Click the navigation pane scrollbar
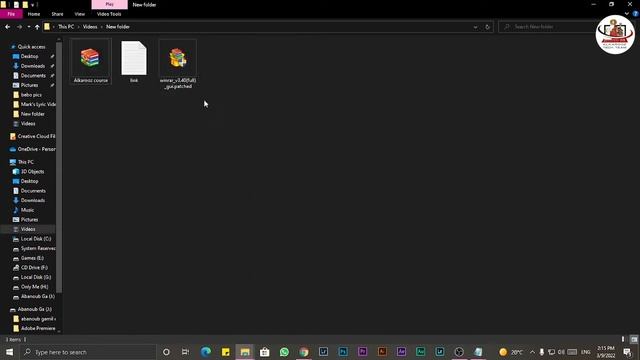 (x=59, y=167)
